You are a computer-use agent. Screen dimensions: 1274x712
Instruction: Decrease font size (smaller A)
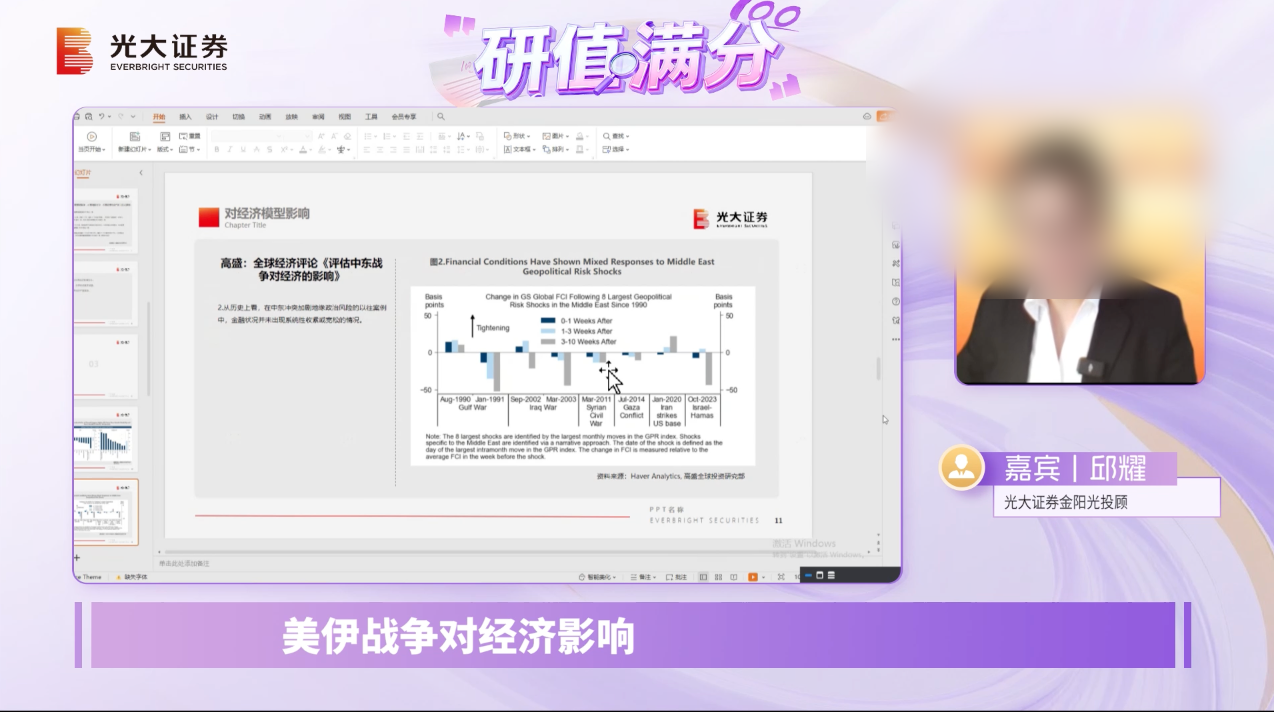point(334,136)
